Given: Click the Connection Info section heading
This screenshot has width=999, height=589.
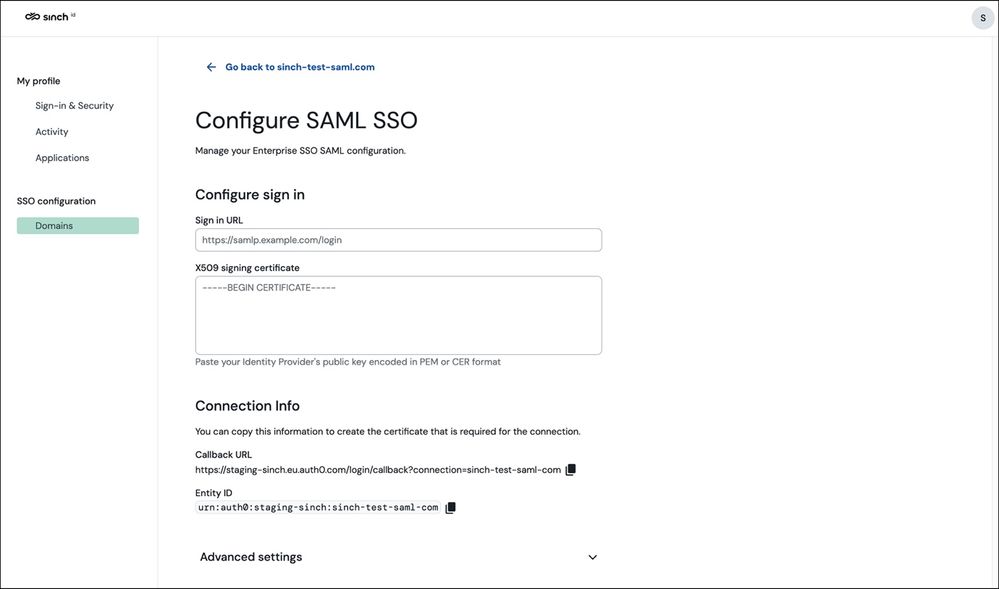Looking at the screenshot, I should [247, 406].
